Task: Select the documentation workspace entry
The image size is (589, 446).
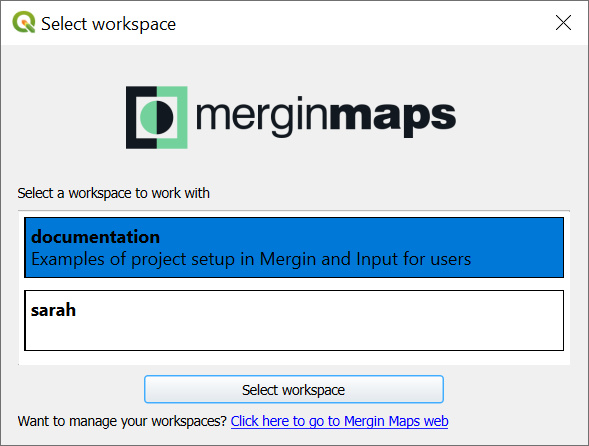Action: tap(294, 248)
